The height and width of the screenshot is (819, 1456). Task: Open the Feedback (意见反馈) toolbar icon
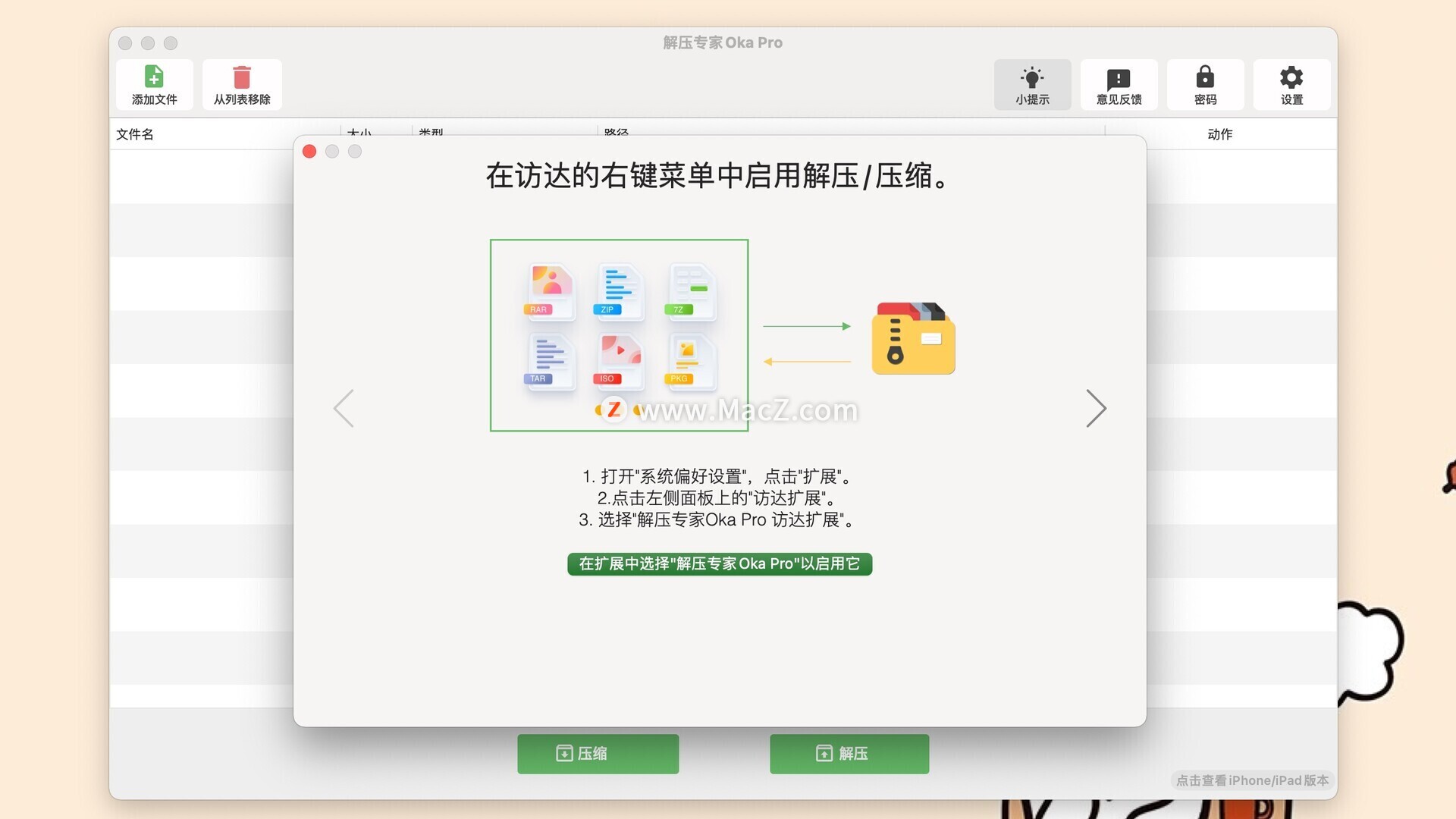tap(1119, 84)
